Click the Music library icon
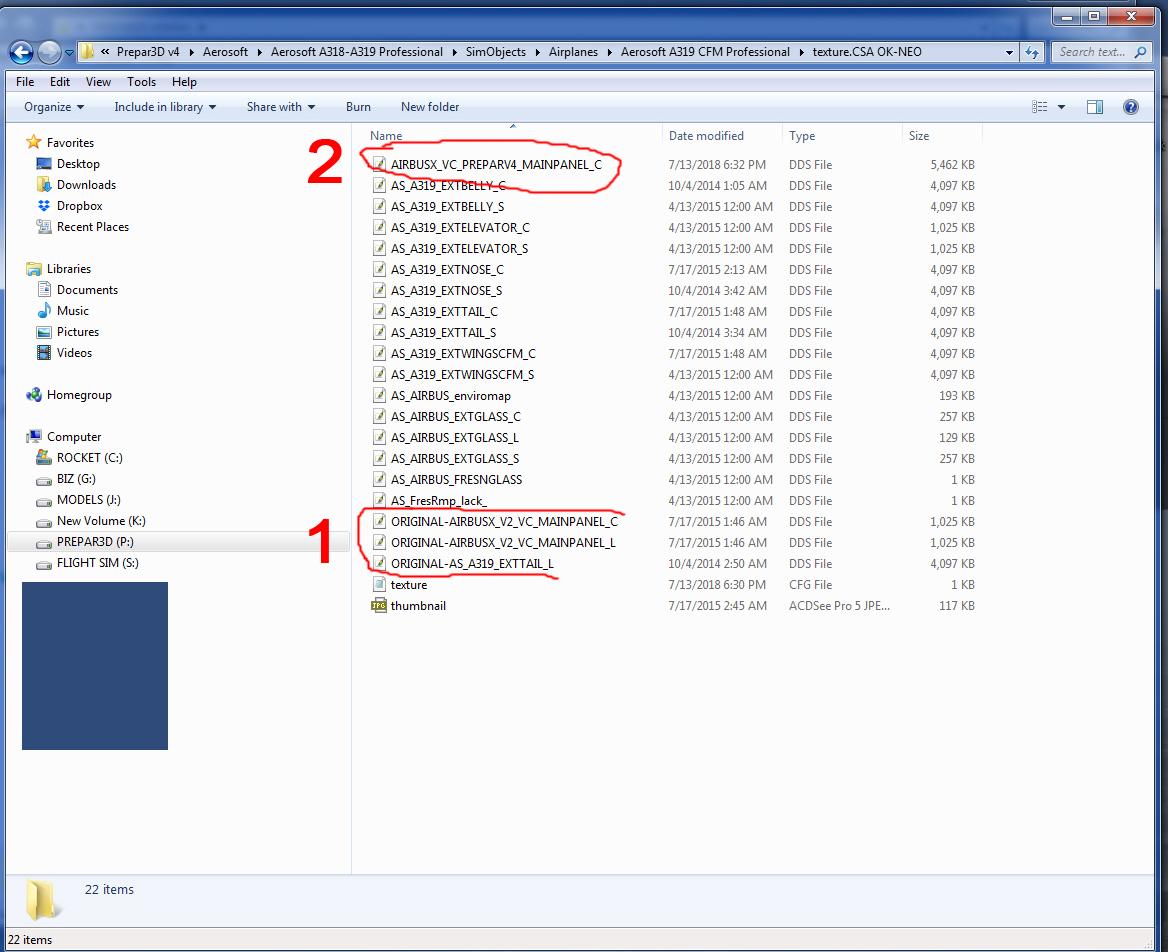 44,311
